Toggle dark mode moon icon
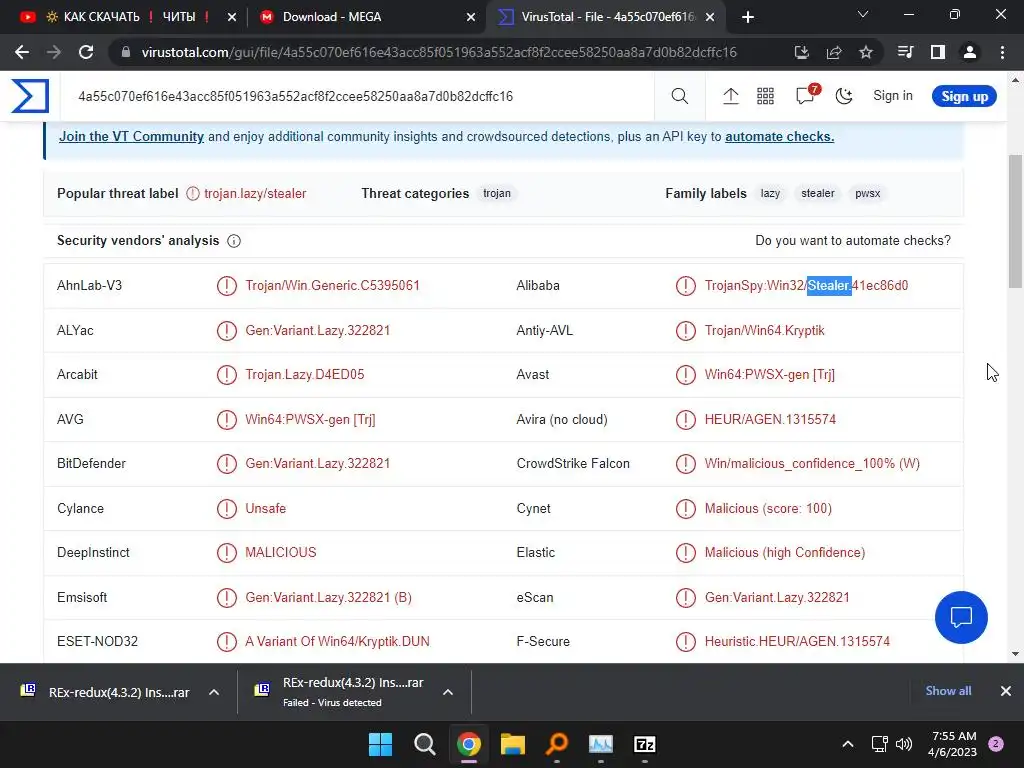This screenshot has width=1024, height=768. [844, 96]
